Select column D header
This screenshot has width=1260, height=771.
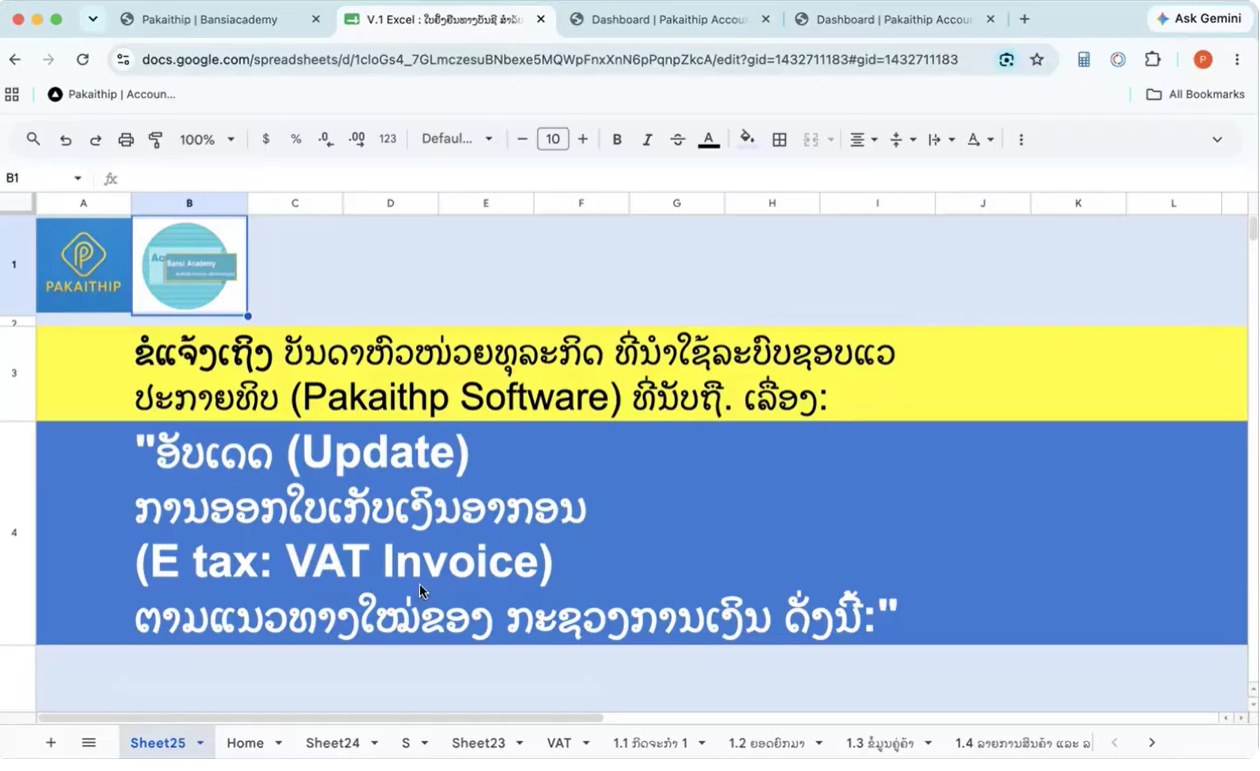(390, 203)
